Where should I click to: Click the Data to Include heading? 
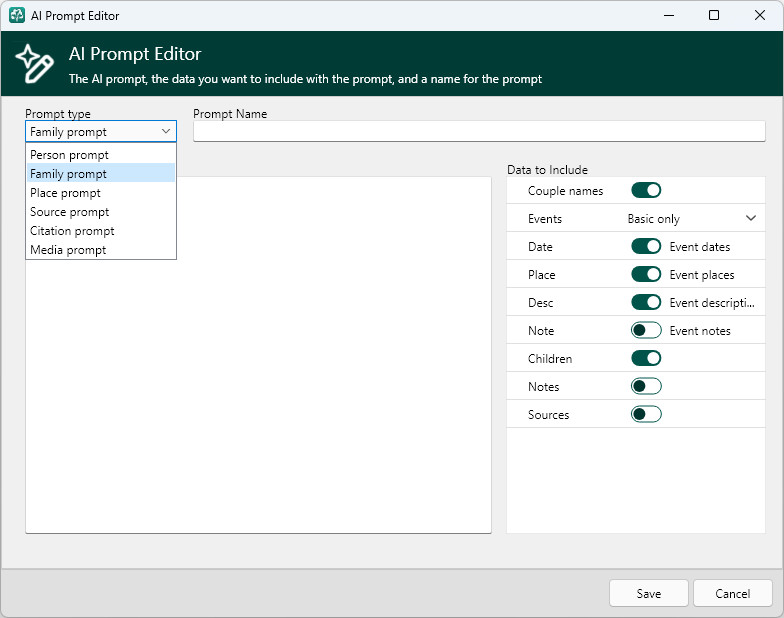tap(547, 170)
